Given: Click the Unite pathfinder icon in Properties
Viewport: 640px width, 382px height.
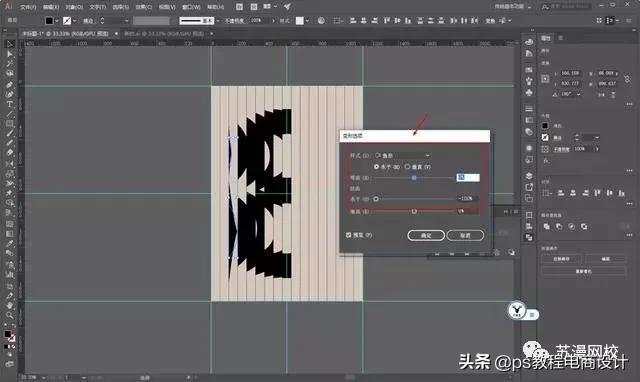Looking at the screenshot, I should pos(547,227).
